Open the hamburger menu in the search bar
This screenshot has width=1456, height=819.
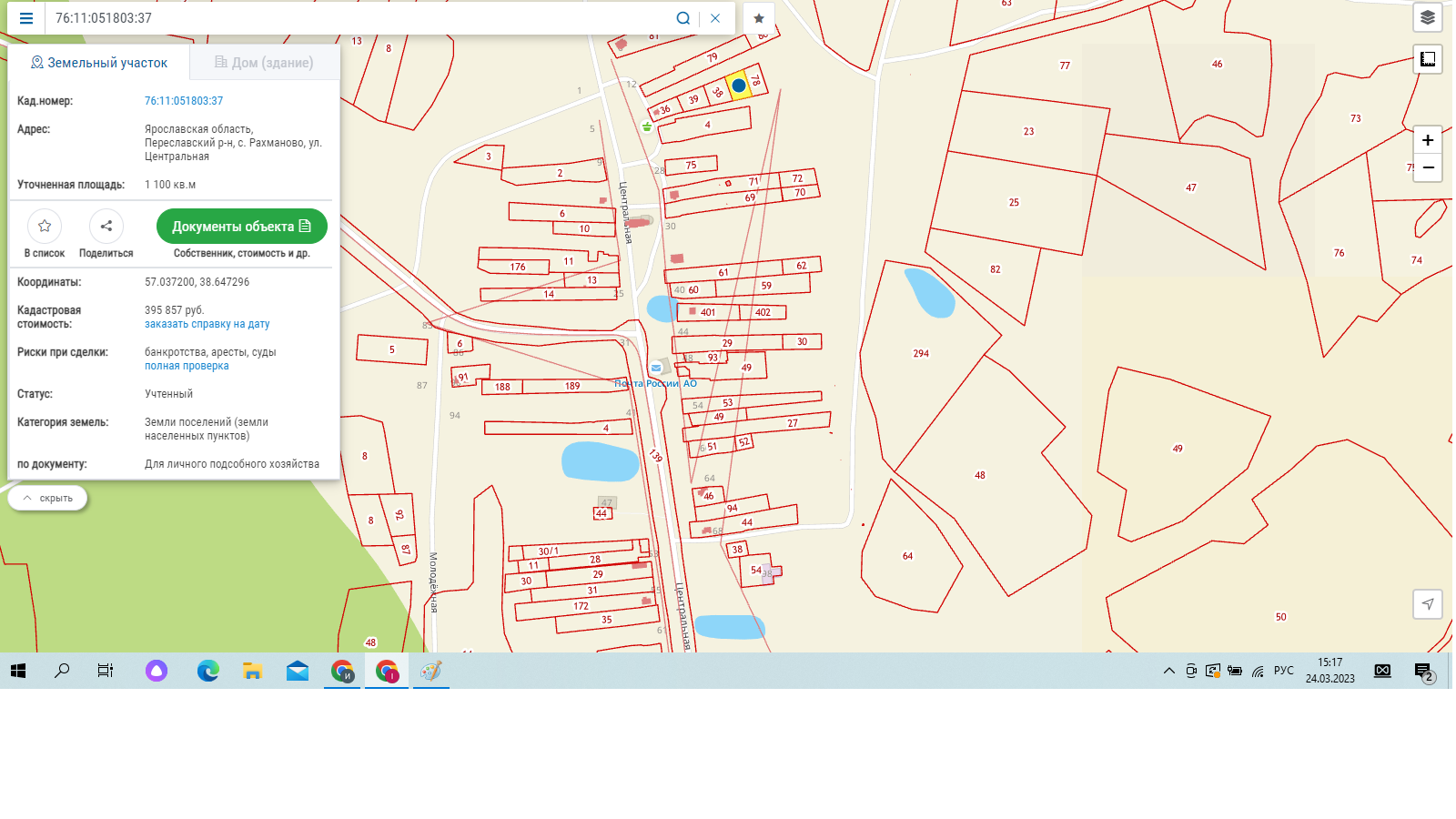(x=26, y=18)
